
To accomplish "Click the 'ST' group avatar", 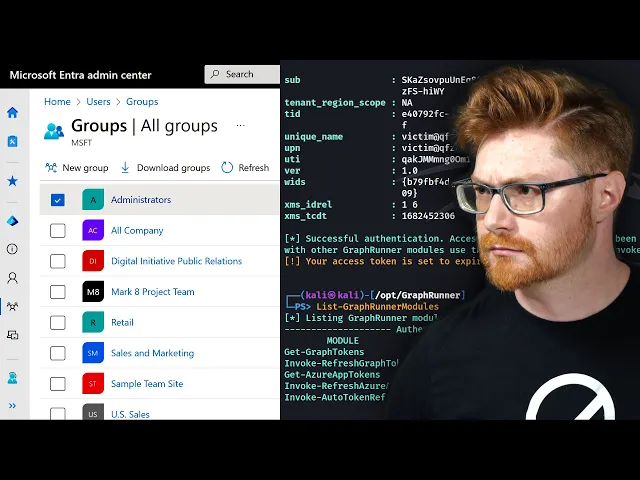I will 93,384.
